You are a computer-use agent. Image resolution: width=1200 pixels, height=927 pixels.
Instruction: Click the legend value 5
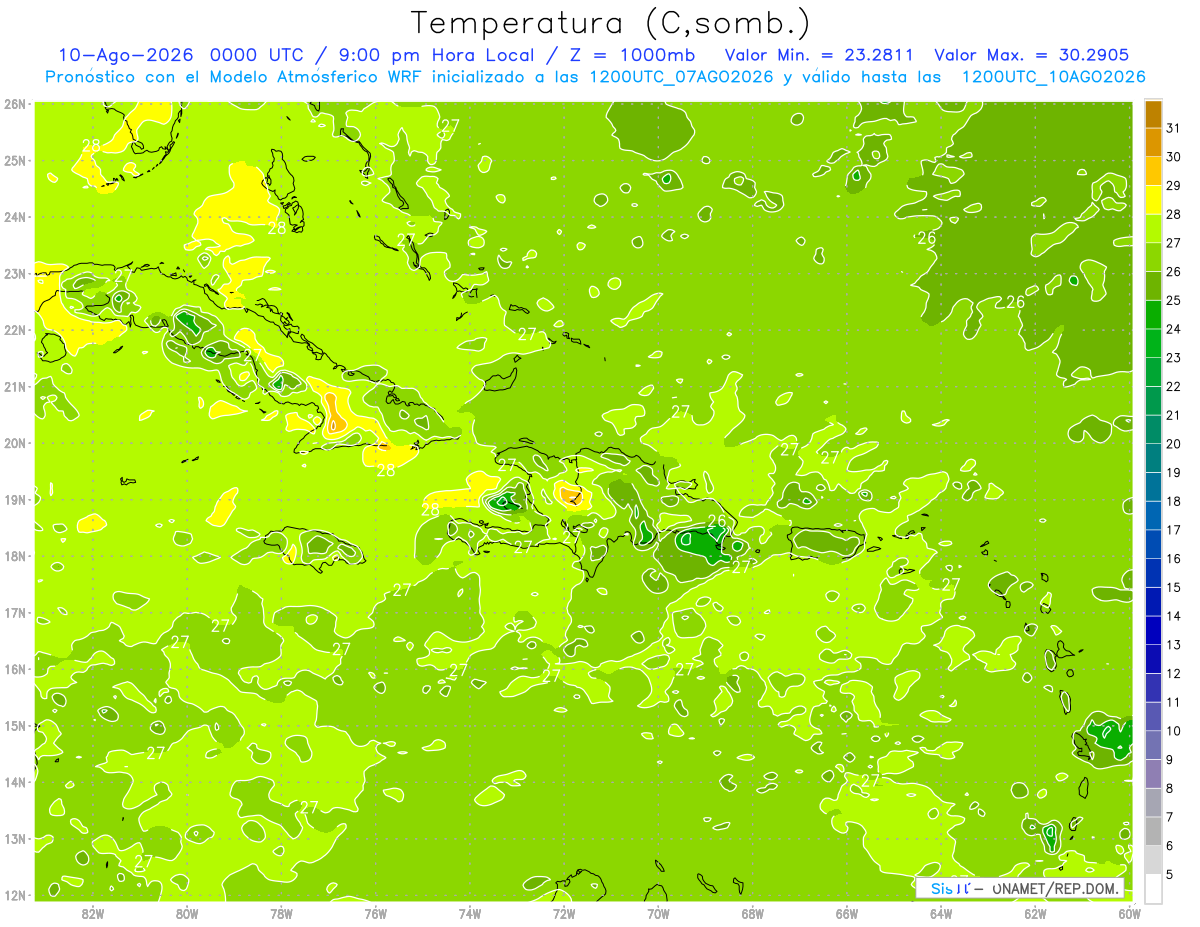coord(1170,875)
